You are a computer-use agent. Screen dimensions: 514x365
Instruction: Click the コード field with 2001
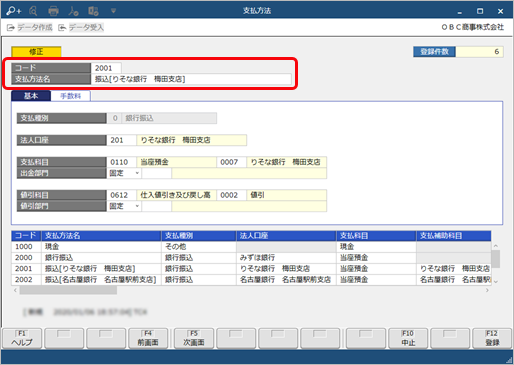[106, 68]
